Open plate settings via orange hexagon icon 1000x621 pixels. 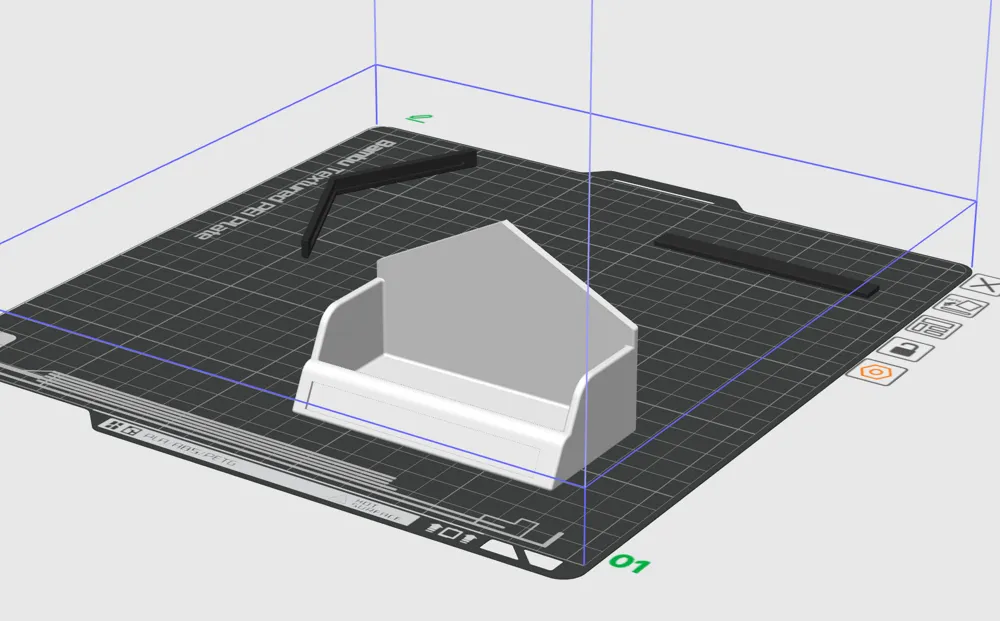click(x=877, y=372)
